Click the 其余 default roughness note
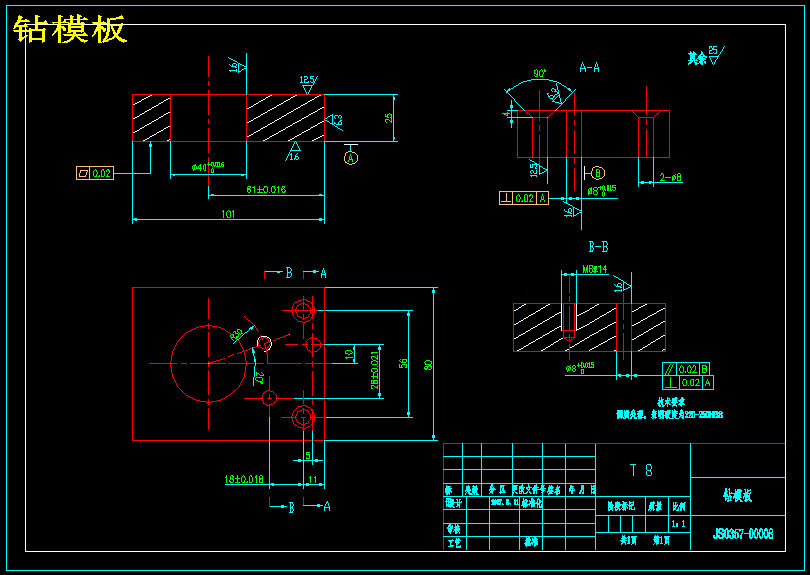This screenshot has height=575, width=810. coord(706,56)
